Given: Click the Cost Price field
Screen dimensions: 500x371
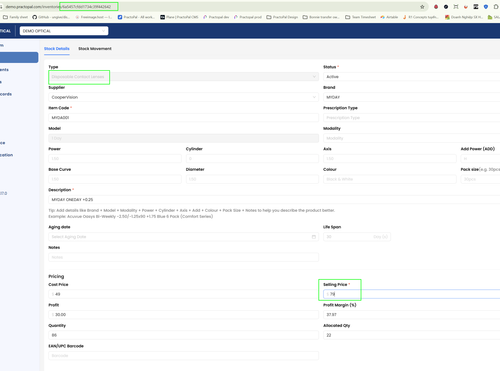Looking at the screenshot, I should 183,294.
